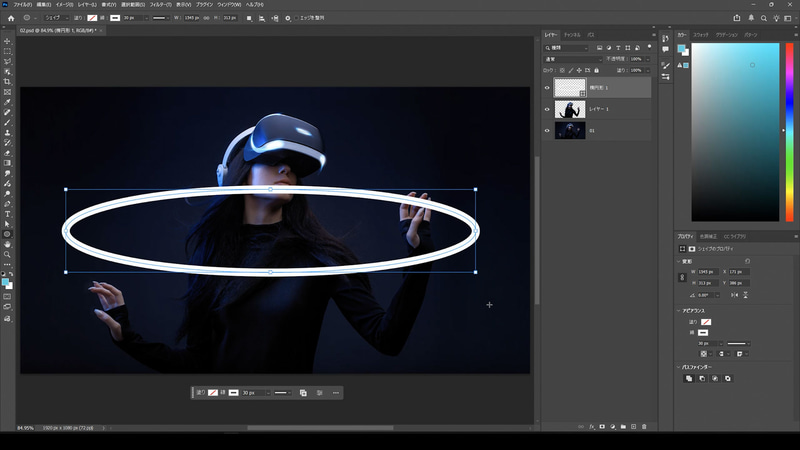Open the blend mode 通常 dropdown
This screenshot has width=800, height=450.
(572, 59)
